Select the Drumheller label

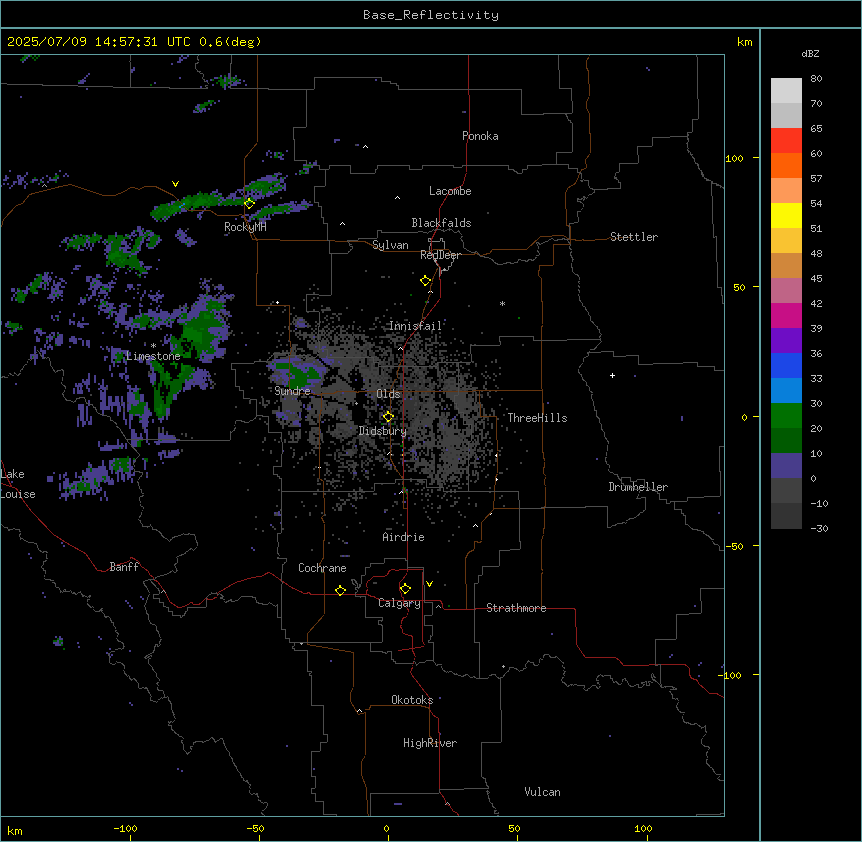(x=638, y=487)
